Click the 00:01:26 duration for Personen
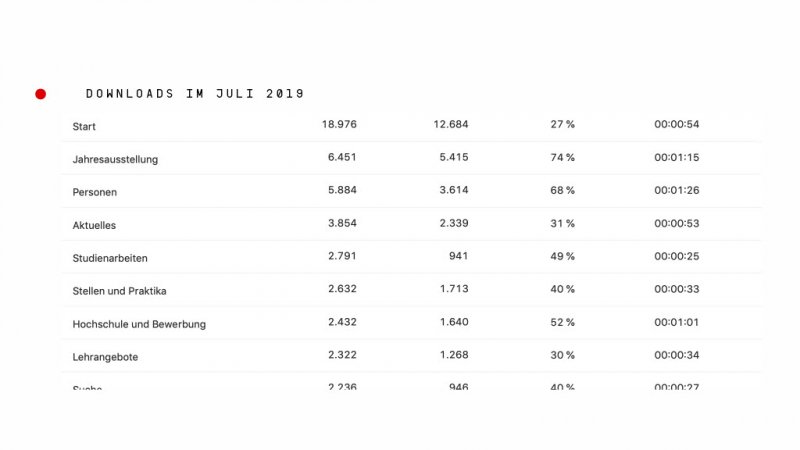800x450 pixels. pyautogui.click(x=676, y=190)
